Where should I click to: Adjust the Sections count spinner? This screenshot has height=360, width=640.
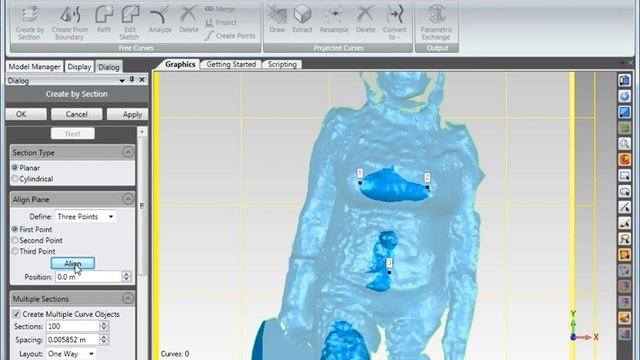tap(104, 326)
